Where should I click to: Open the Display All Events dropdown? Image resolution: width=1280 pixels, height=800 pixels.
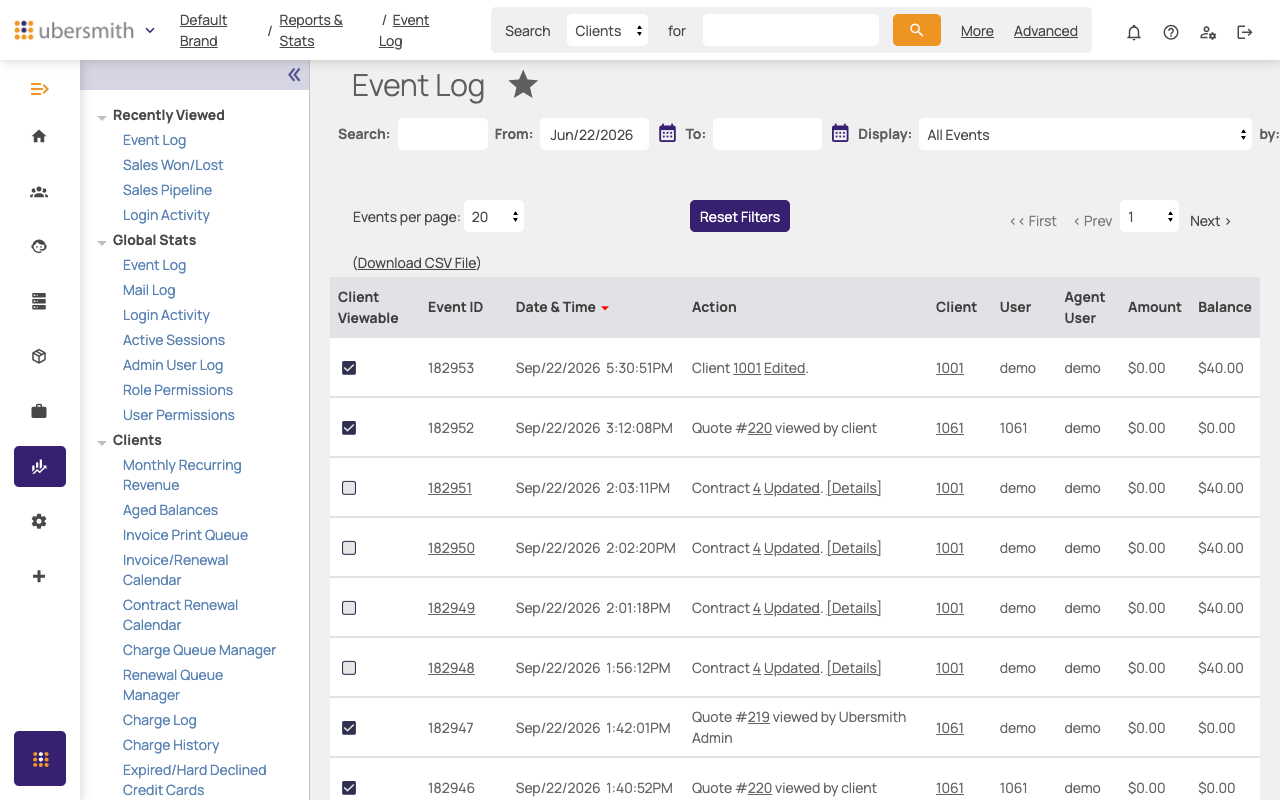pos(1085,134)
